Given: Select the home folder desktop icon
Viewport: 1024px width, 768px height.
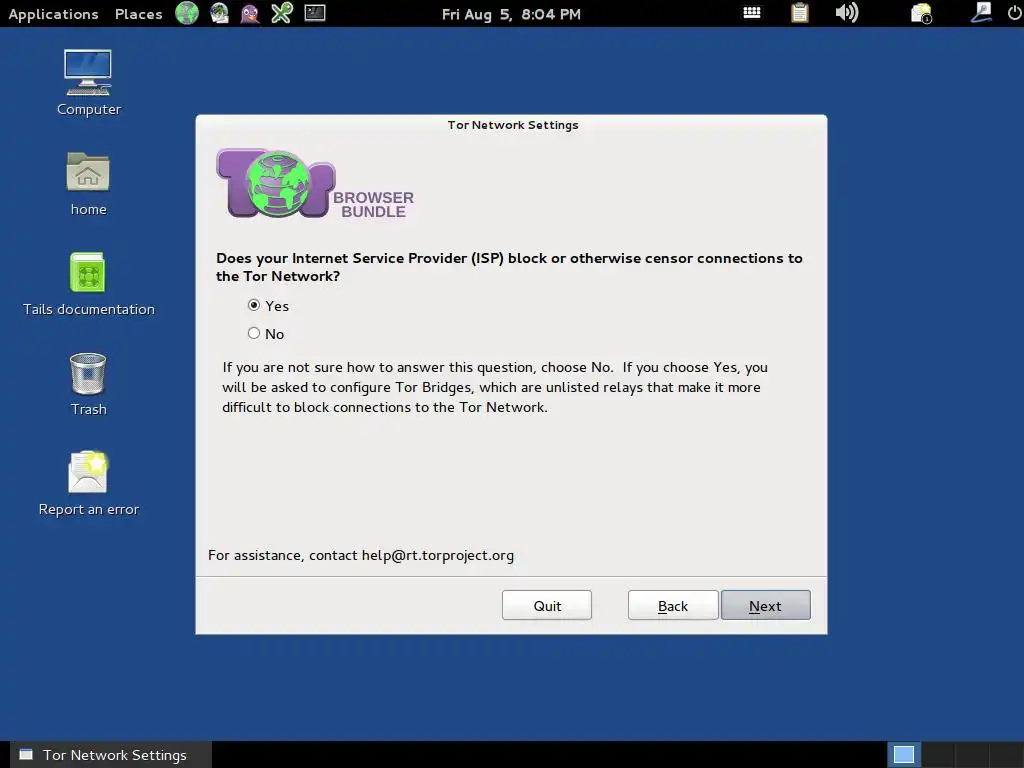Looking at the screenshot, I should pyautogui.click(x=88, y=184).
